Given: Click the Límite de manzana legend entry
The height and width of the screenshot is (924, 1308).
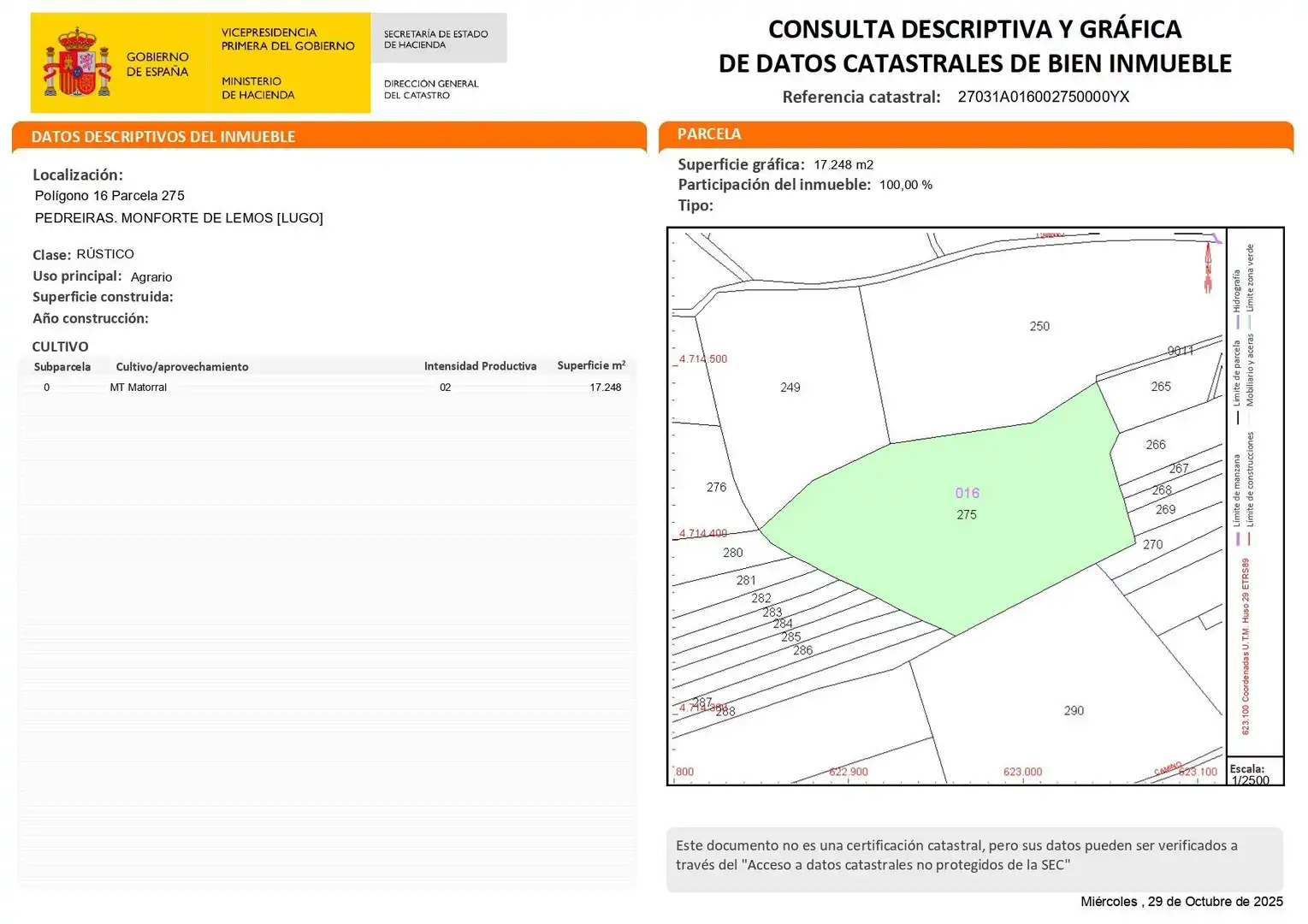Looking at the screenshot, I should tap(1237, 500).
